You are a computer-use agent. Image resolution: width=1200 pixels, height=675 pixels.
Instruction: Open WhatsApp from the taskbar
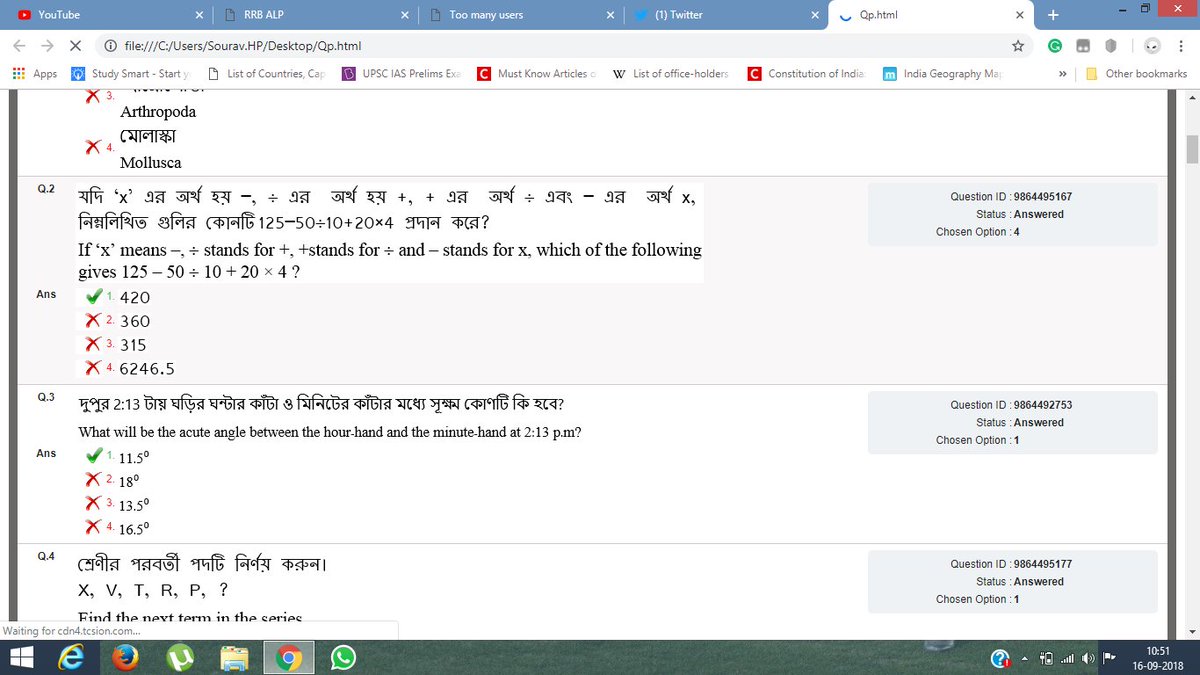pyautogui.click(x=343, y=657)
